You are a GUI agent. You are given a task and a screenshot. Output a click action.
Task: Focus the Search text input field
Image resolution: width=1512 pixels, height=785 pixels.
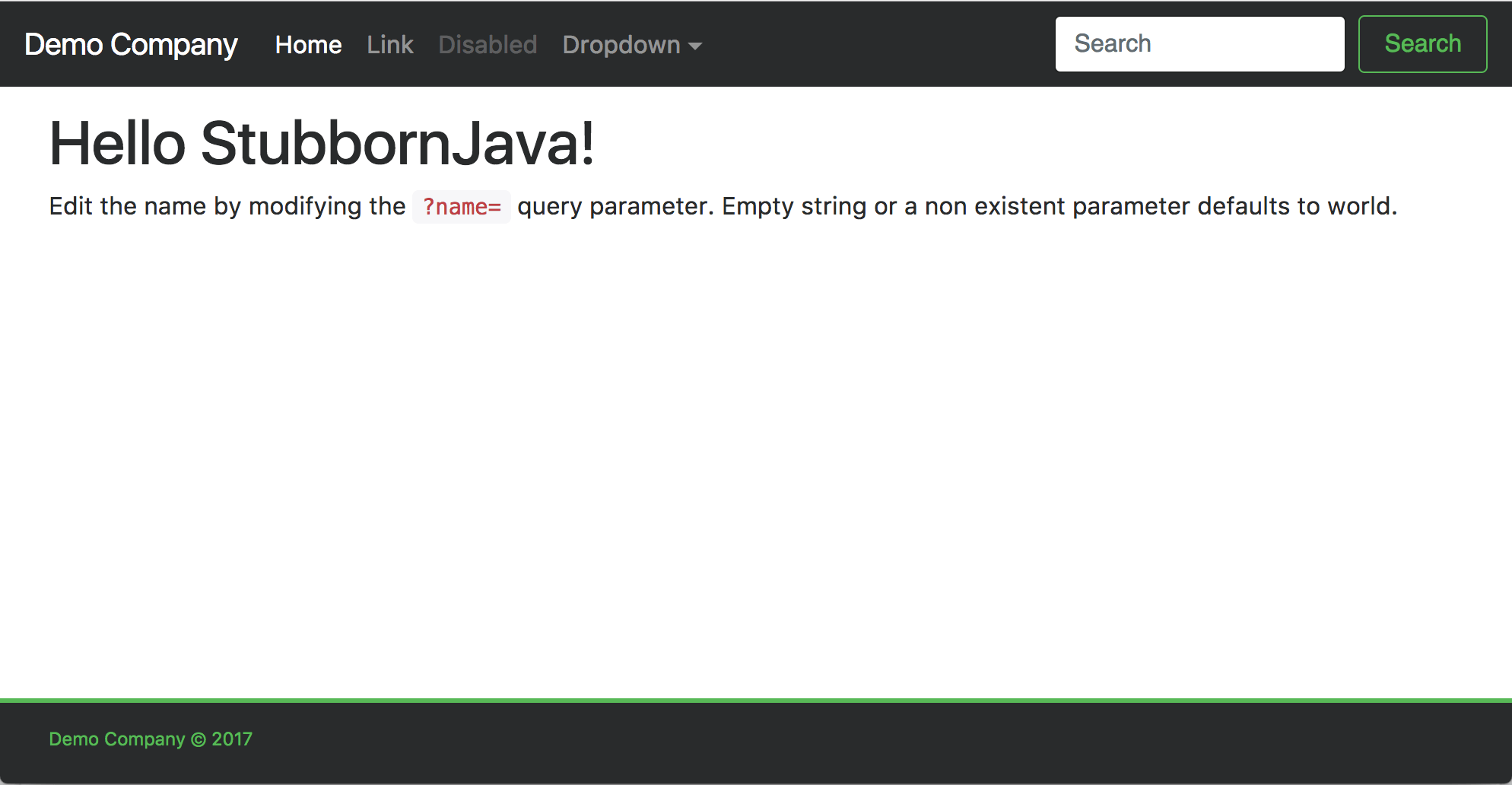click(x=1199, y=44)
